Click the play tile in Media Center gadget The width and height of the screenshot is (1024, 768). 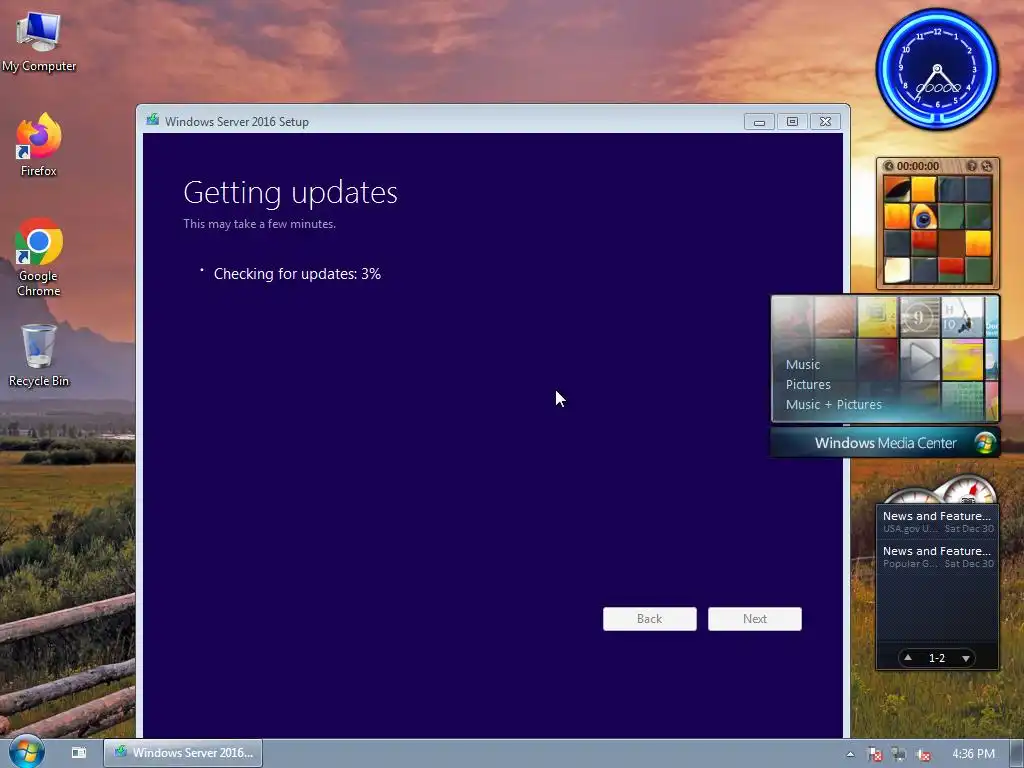(x=920, y=359)
